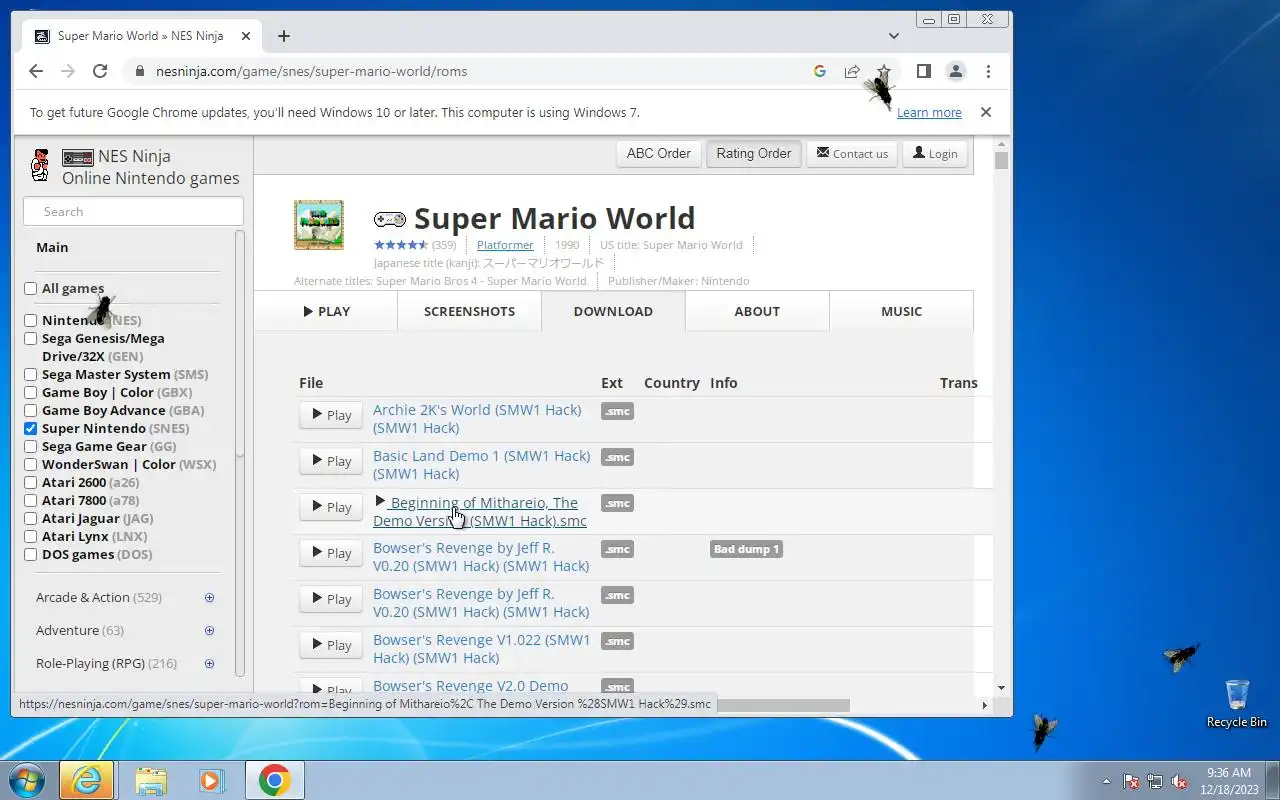
Task: Click the Super Mario World cover thumbnail
Action: pos(319,225)
